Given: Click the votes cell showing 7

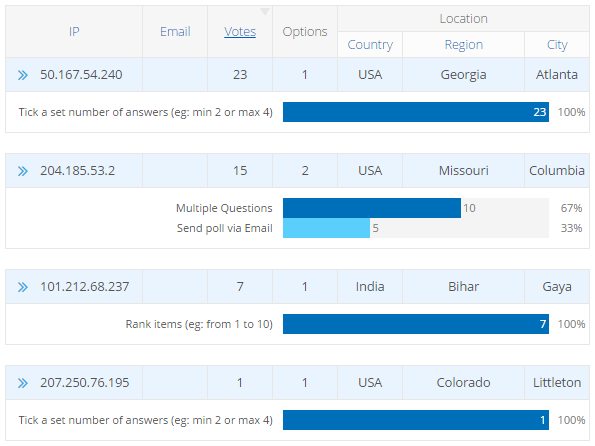Looking at the screenshot, I should pos(240,287).
